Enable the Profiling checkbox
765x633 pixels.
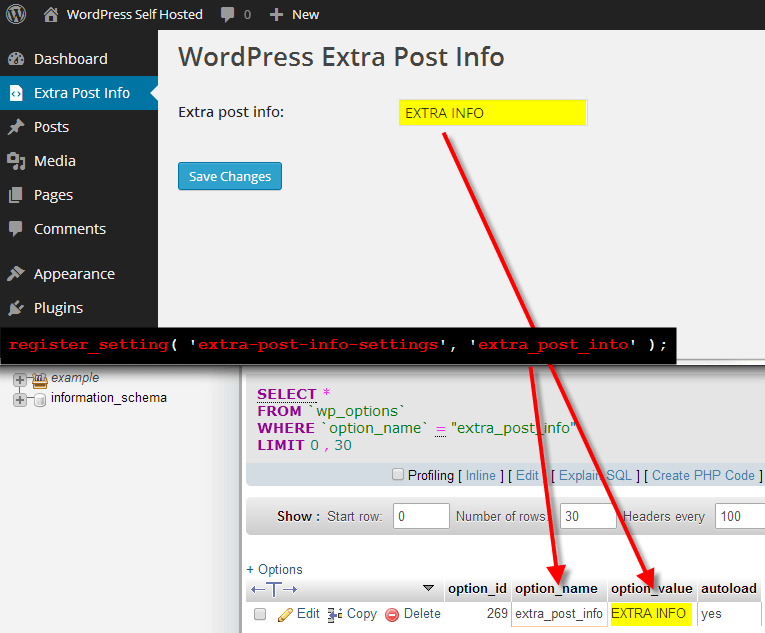point(398,474)
